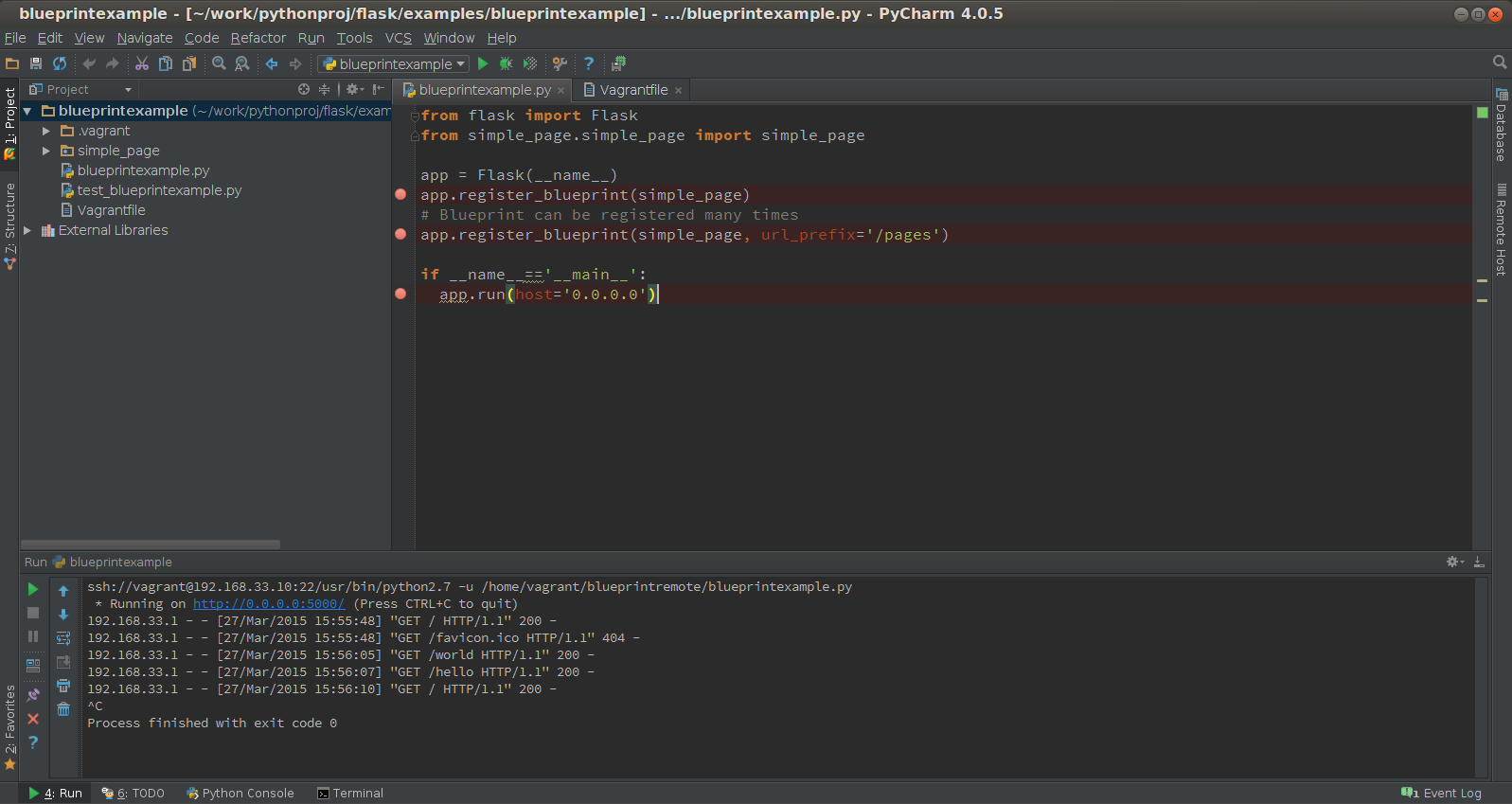Select the blueprintexample.py editor tab

(485, 90)
